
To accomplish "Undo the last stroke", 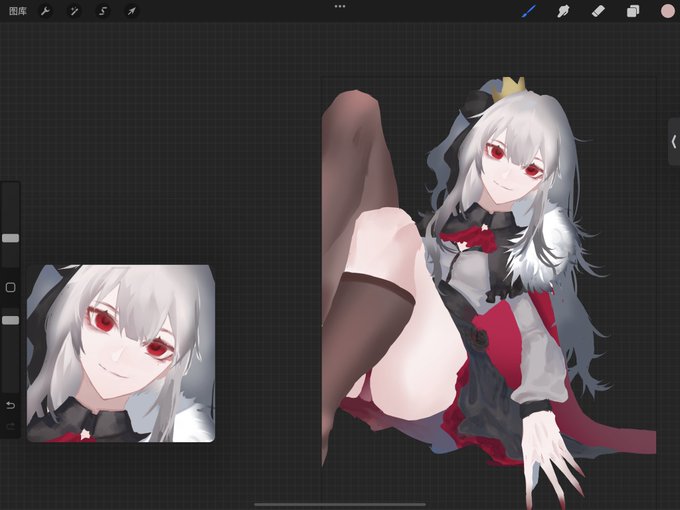I will pos(10,405).
